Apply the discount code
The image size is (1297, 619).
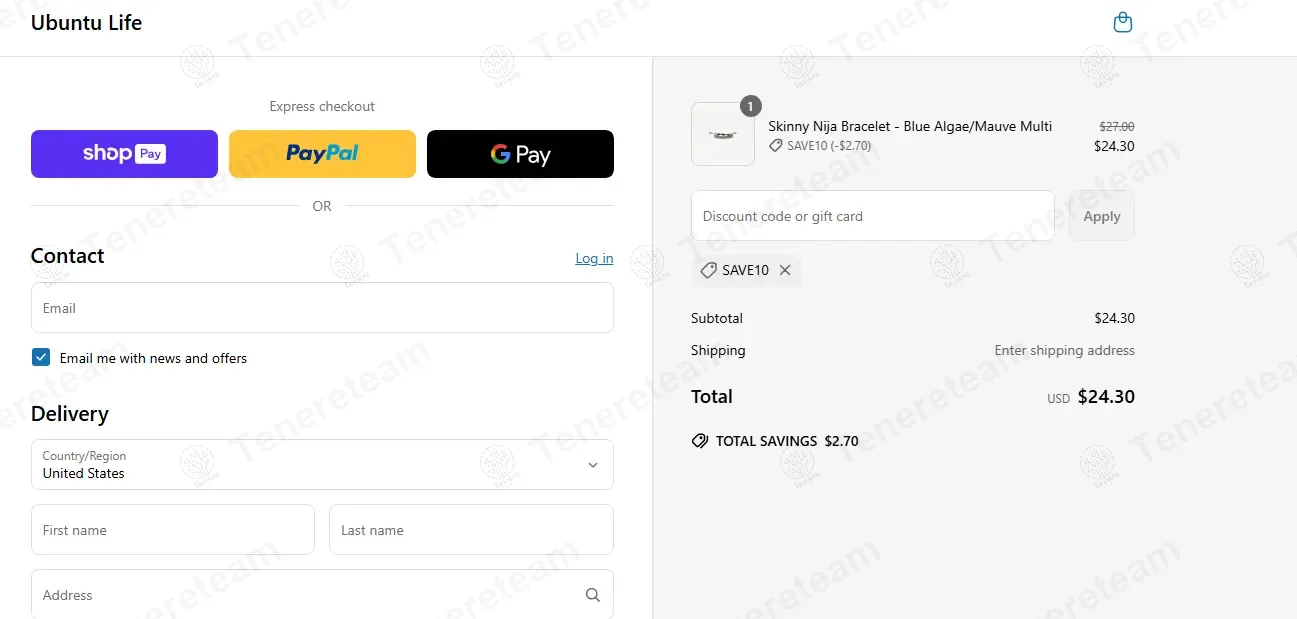click(1102, 216)
